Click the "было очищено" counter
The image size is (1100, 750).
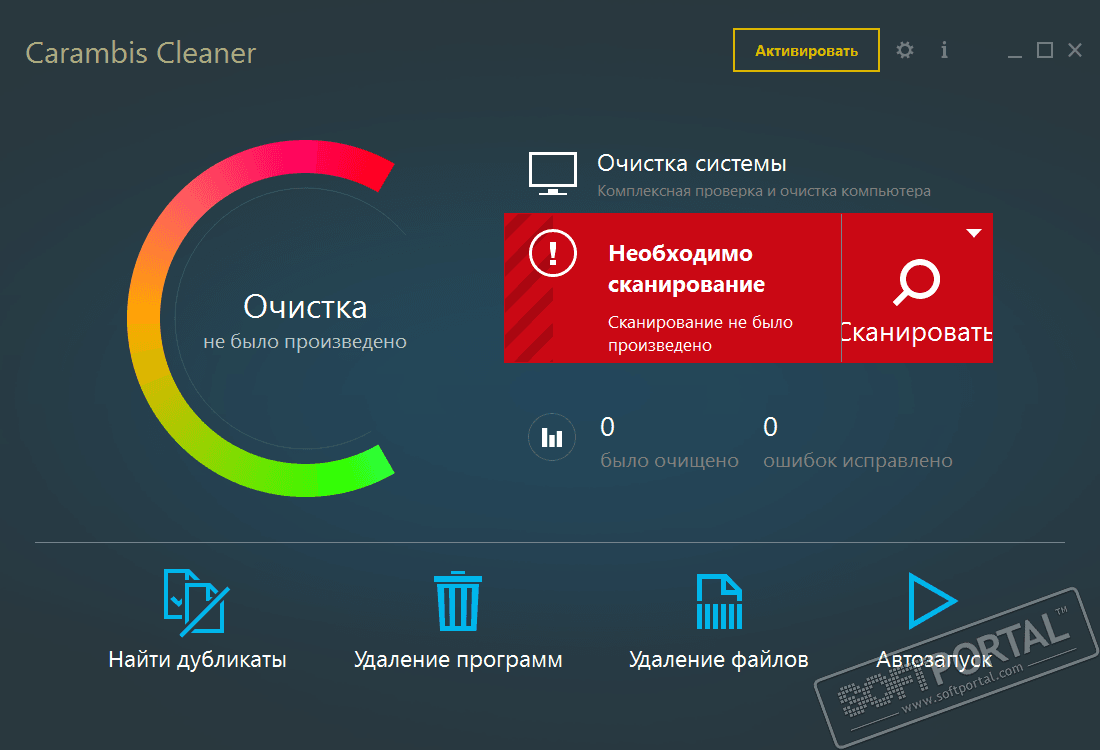pos(669,443)
